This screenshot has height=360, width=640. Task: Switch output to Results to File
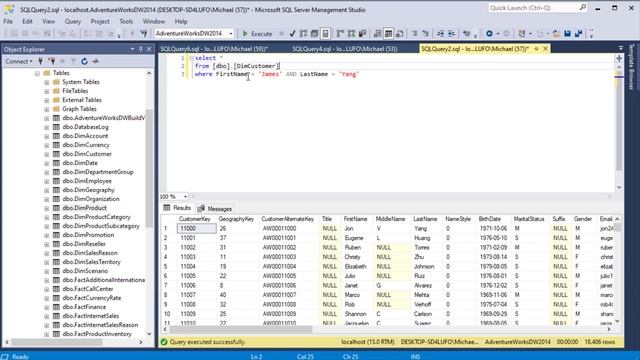[x=400, y=34]
